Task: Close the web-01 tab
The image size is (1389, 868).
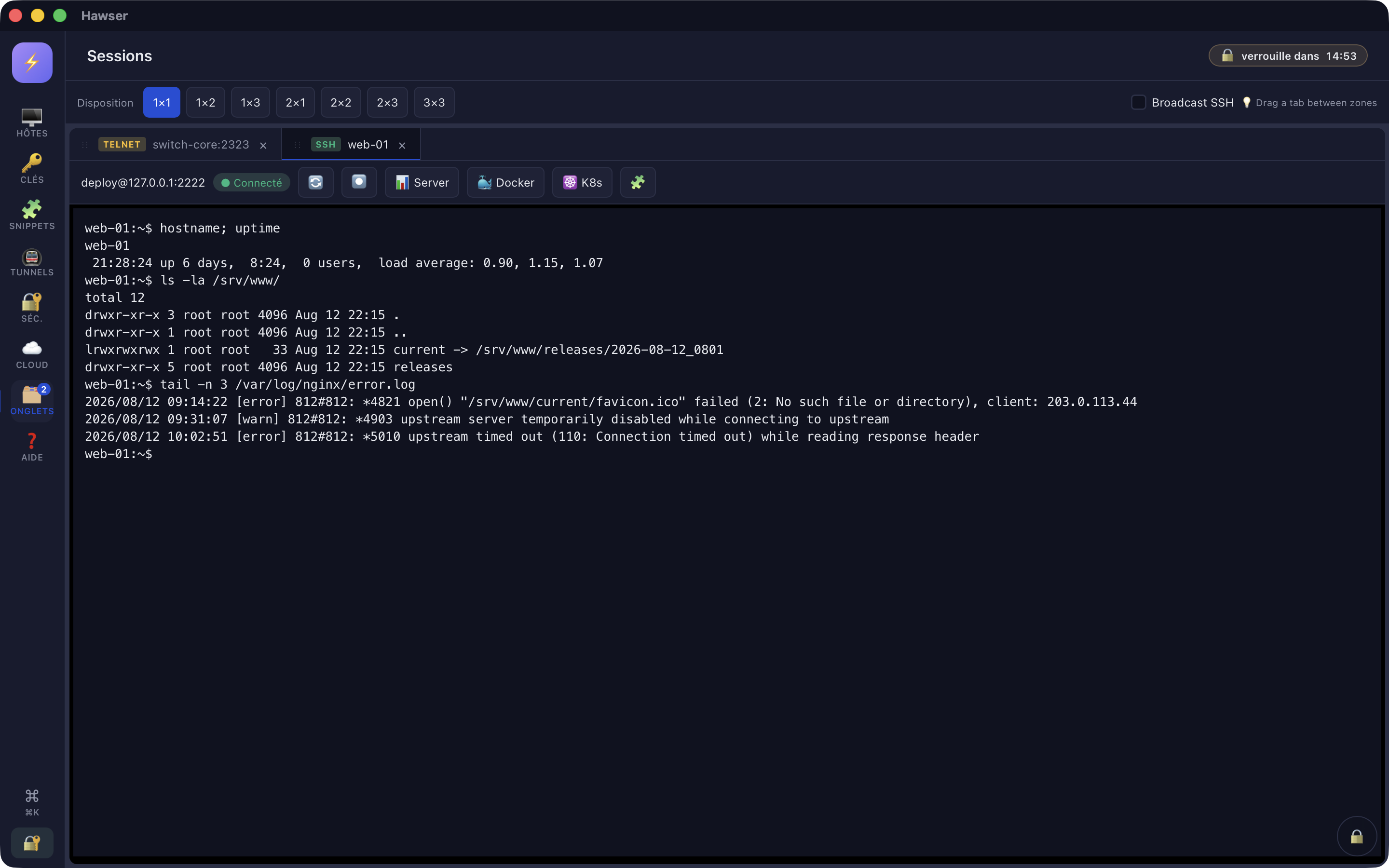Action: pos(402,145)
